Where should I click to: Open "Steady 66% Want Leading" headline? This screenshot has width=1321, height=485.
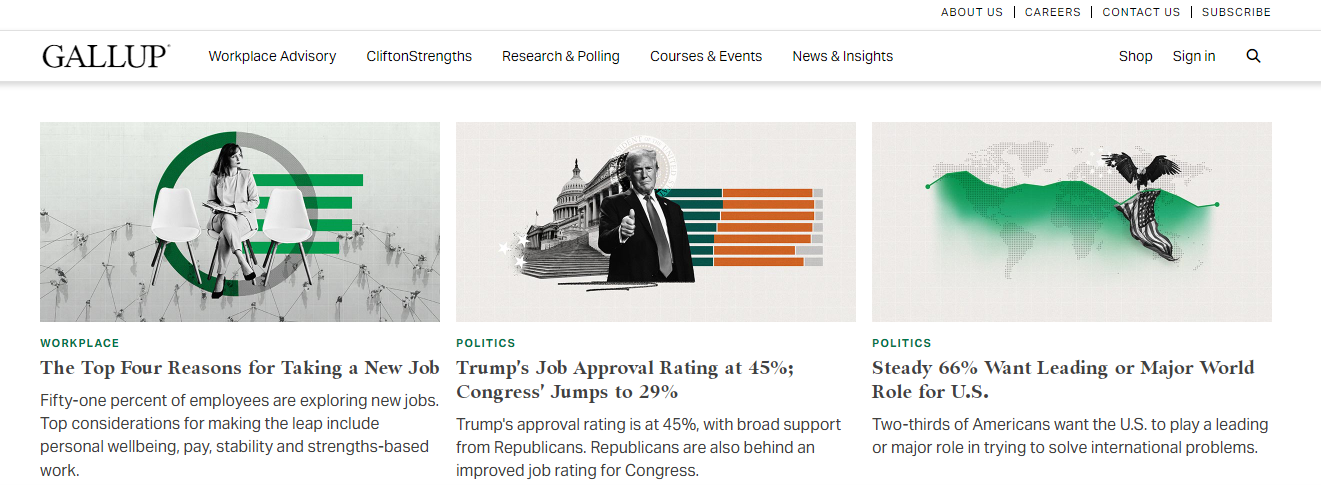(x=1062, y=380)
